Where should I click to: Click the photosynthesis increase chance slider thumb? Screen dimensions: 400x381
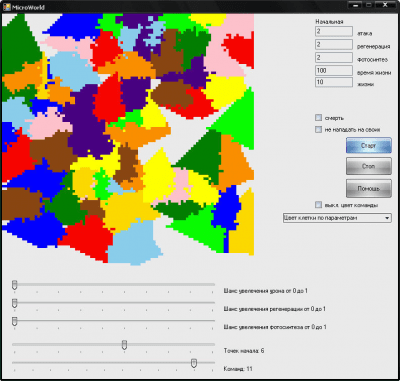pyautogui.click(x=15, y=321)
